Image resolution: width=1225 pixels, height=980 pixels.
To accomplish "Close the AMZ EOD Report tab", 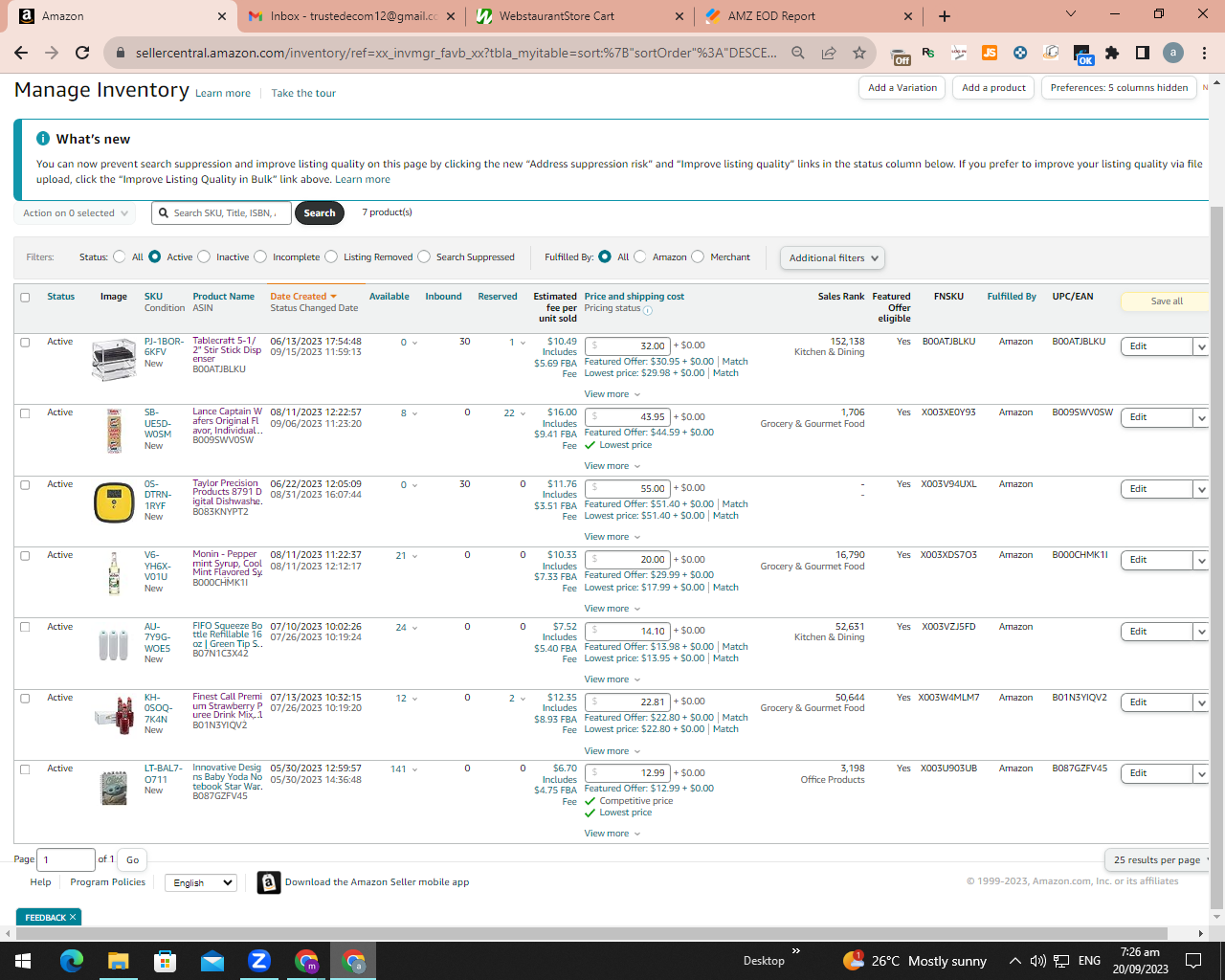I will pos(908,16).
